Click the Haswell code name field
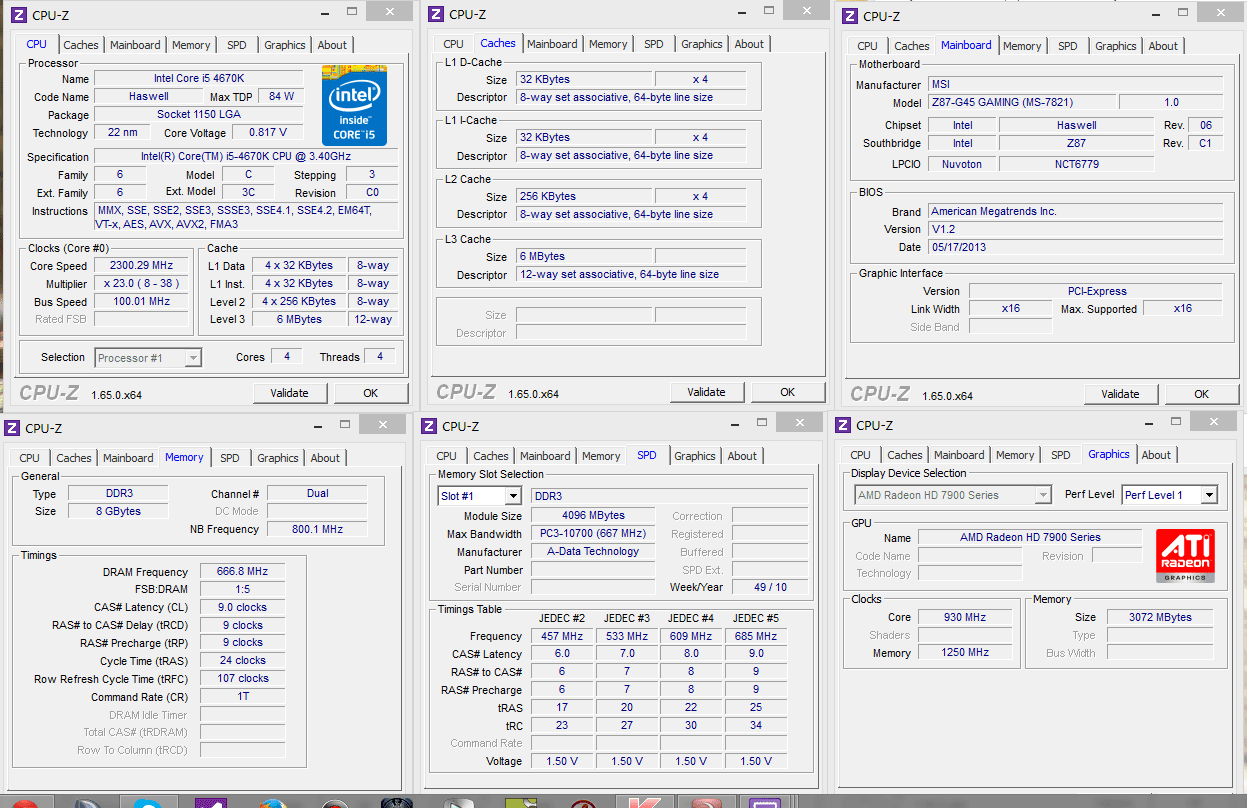The image size is (1247, 808). 149,97
